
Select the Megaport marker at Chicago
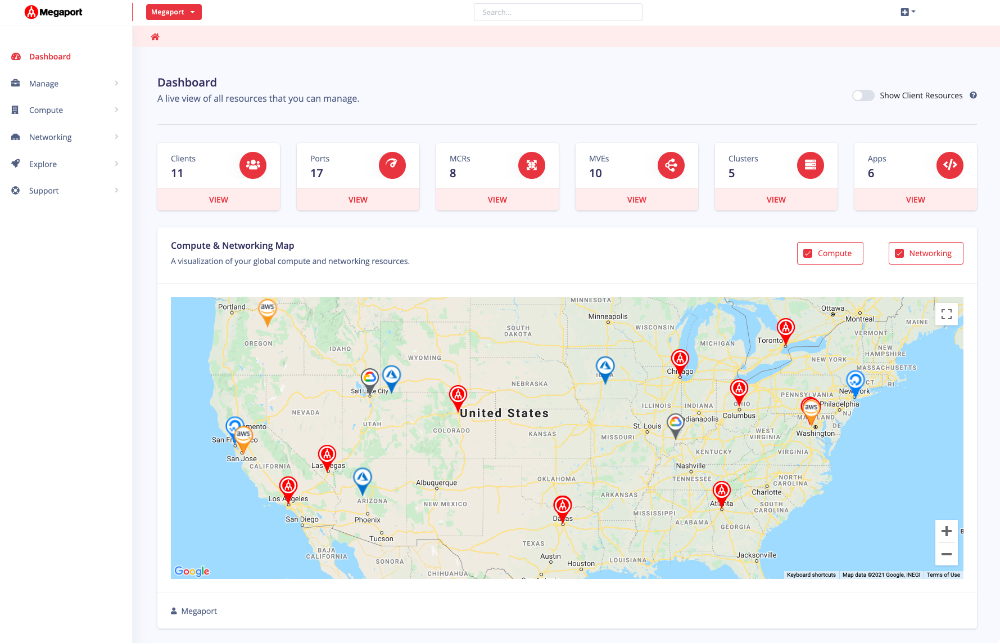point(680,363)
